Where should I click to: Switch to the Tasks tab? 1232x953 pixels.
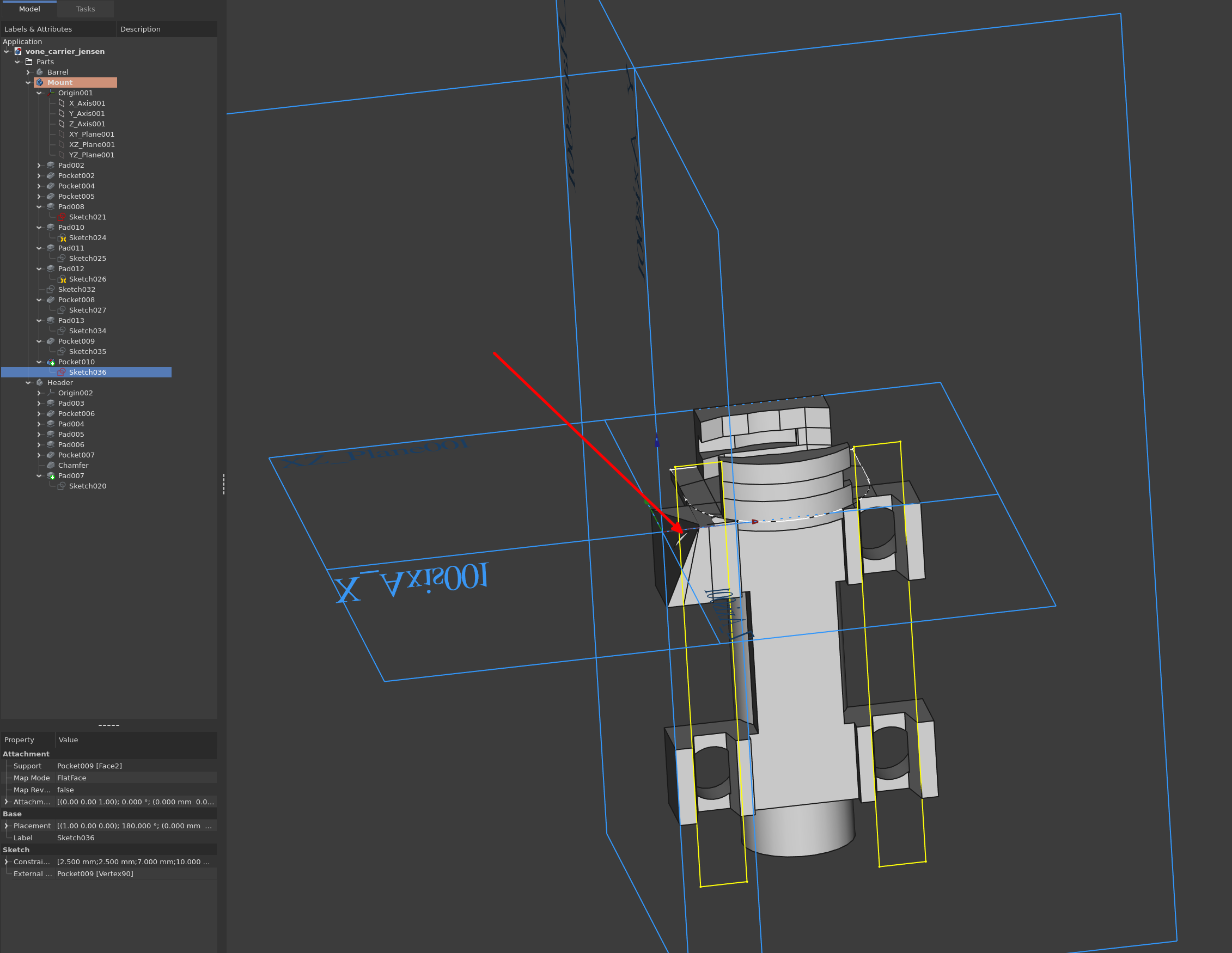[x=86, y=9]
